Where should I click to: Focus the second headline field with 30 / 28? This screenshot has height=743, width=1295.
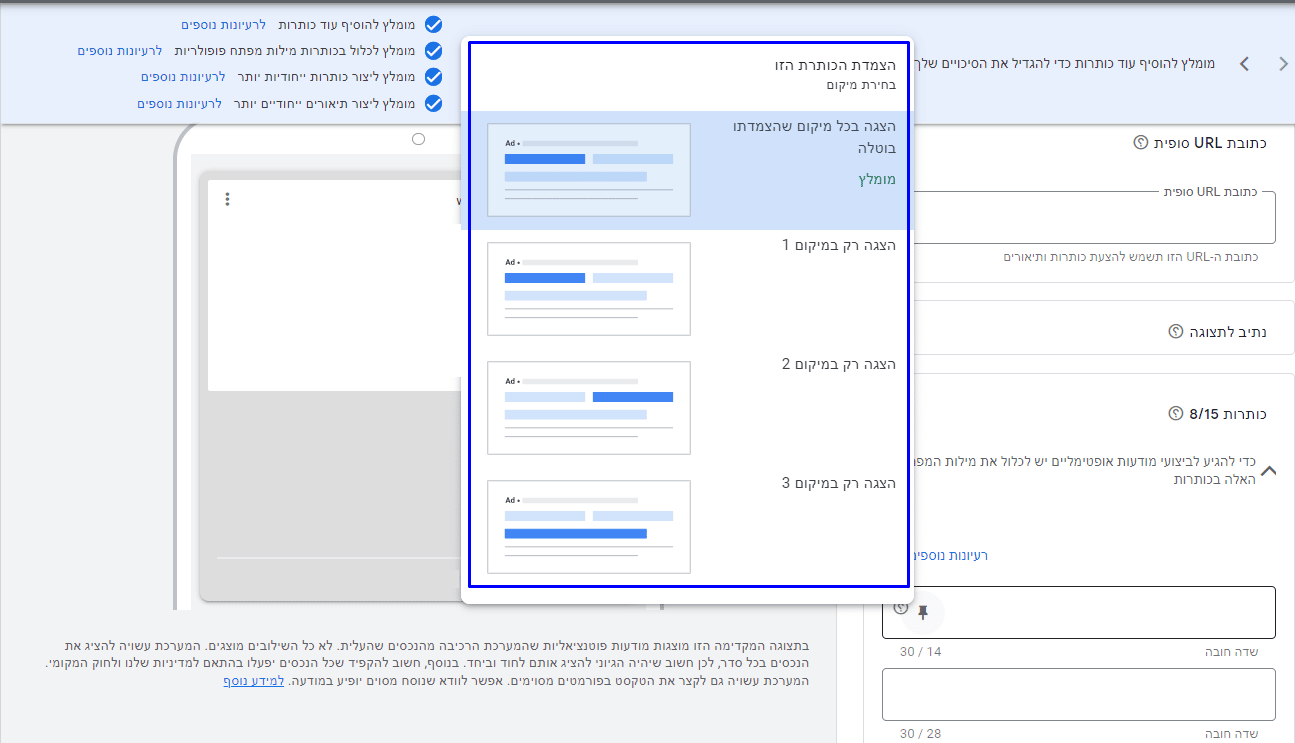[1078, 694]
